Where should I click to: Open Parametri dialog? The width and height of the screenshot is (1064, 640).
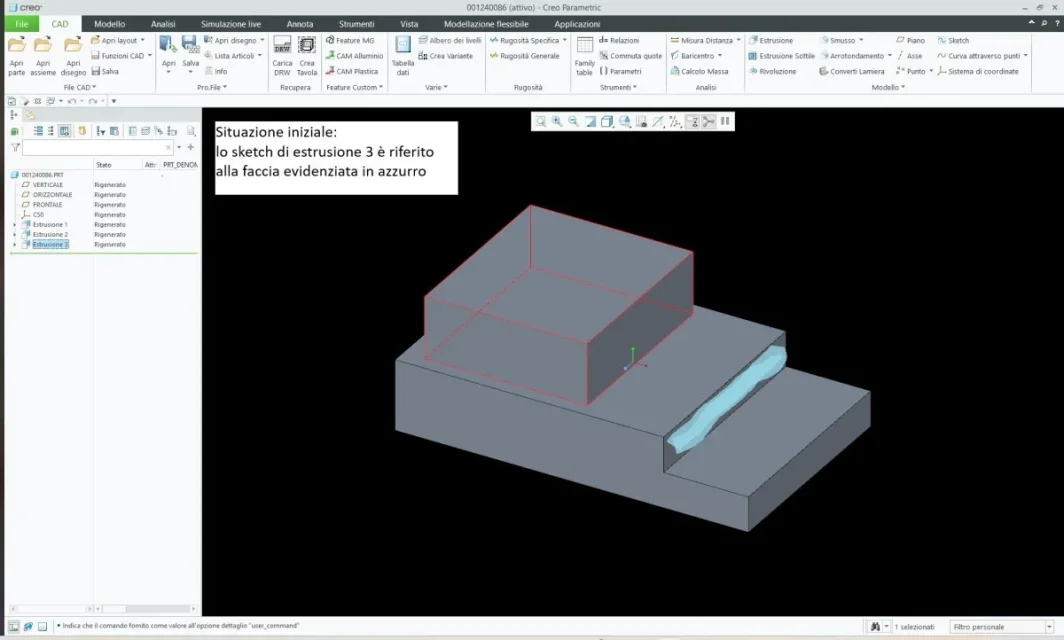click(x=620, y=71)
